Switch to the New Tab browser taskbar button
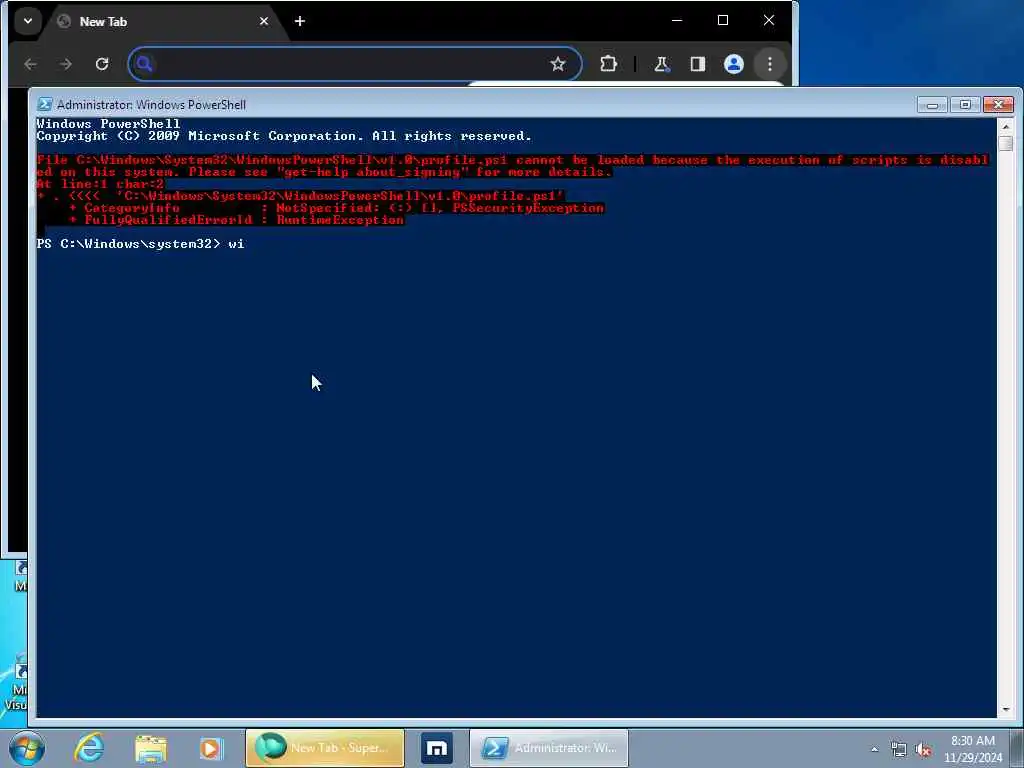Screen dimensions: 1024x768 (x=325, y=748)
